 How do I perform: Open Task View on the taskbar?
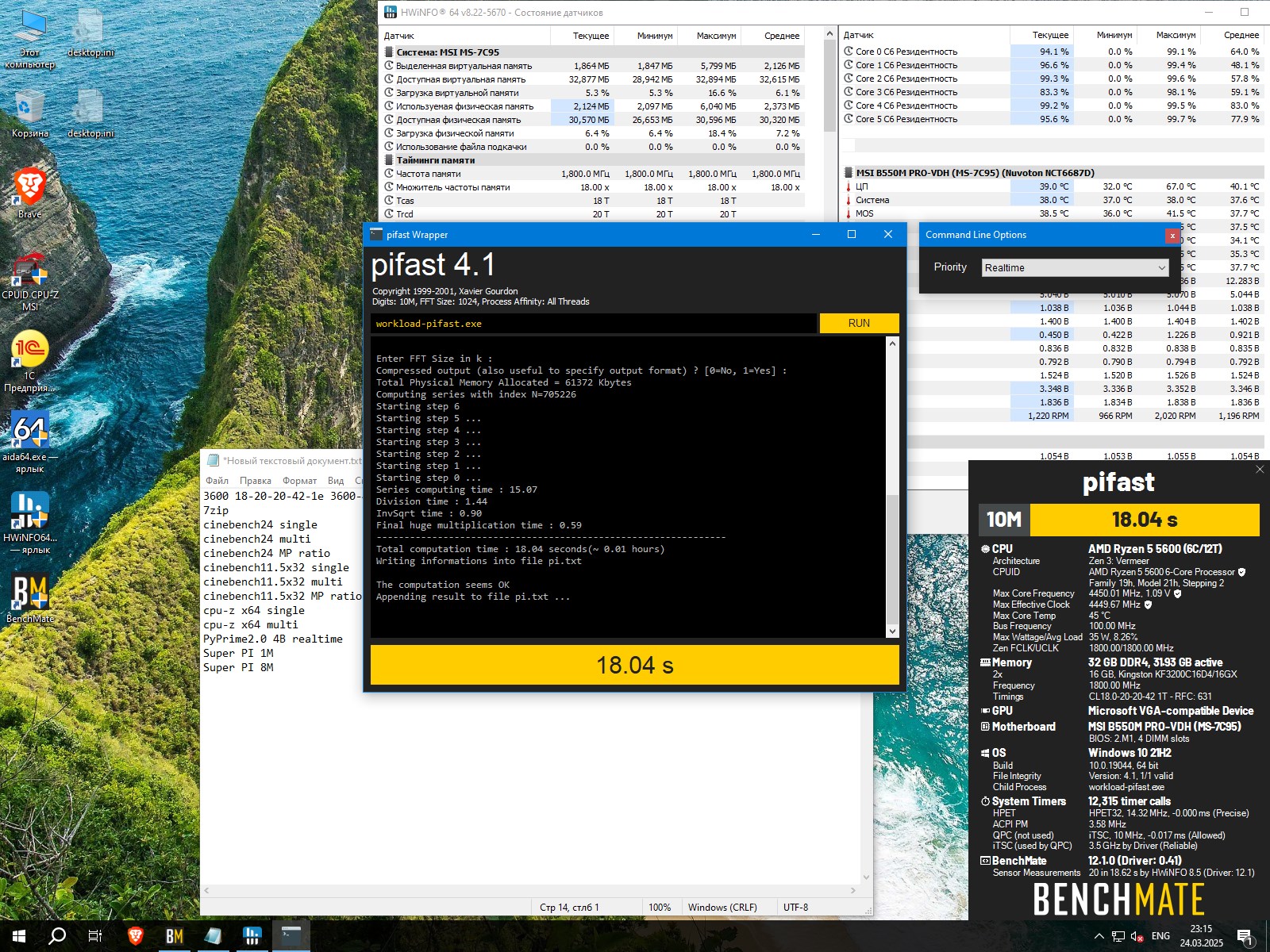point(95,936)
